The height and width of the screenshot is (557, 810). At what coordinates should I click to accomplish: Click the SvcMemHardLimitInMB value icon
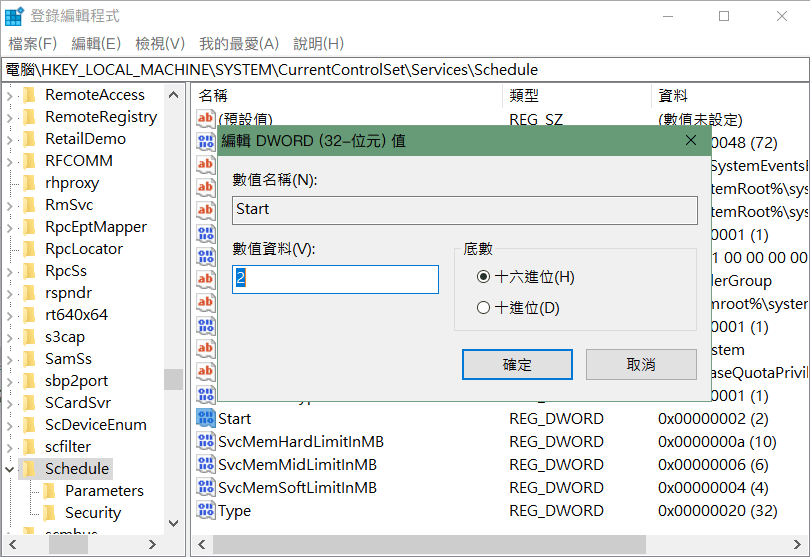click(206, 442)
